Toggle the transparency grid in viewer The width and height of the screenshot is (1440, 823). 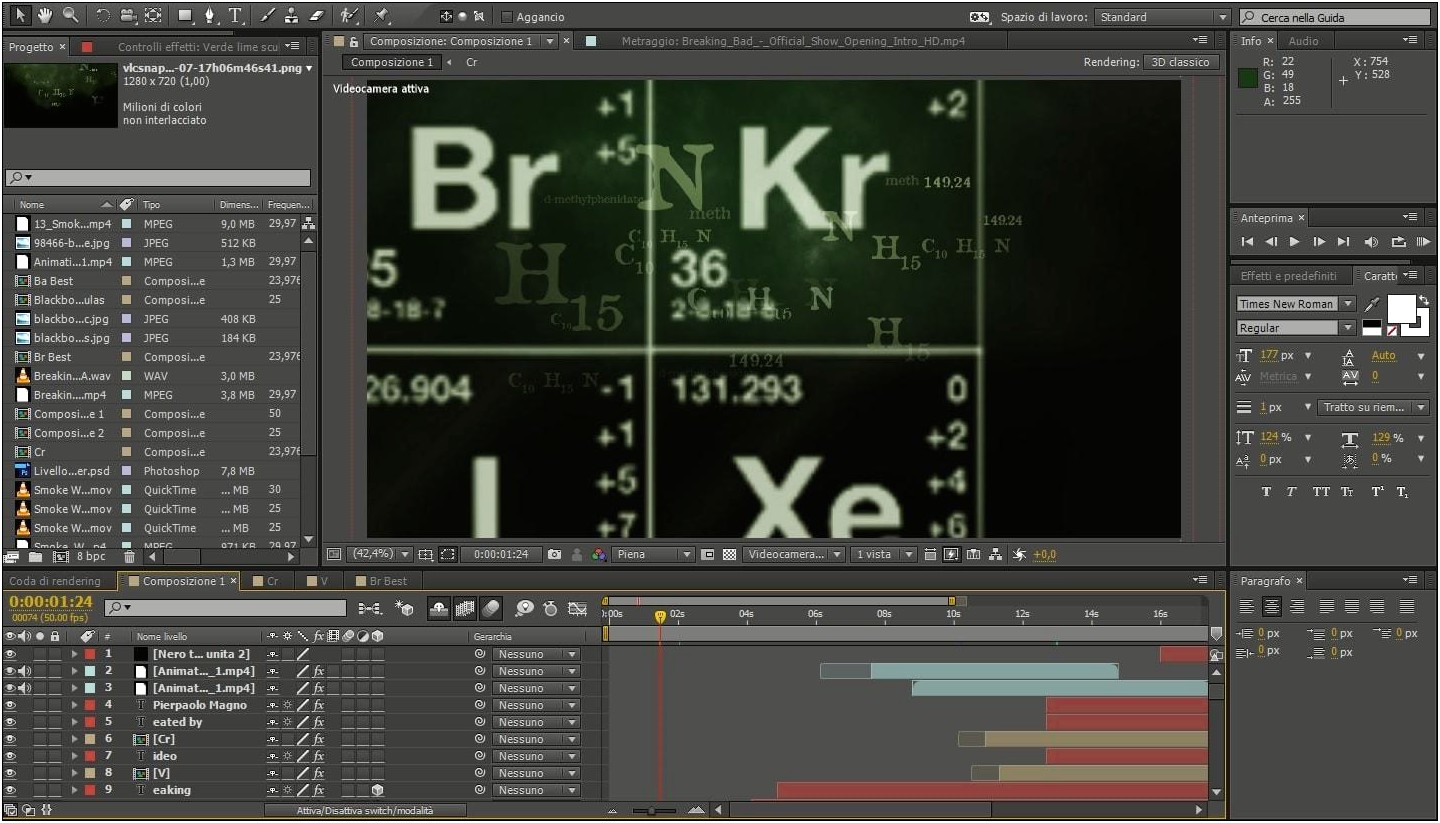730,554
